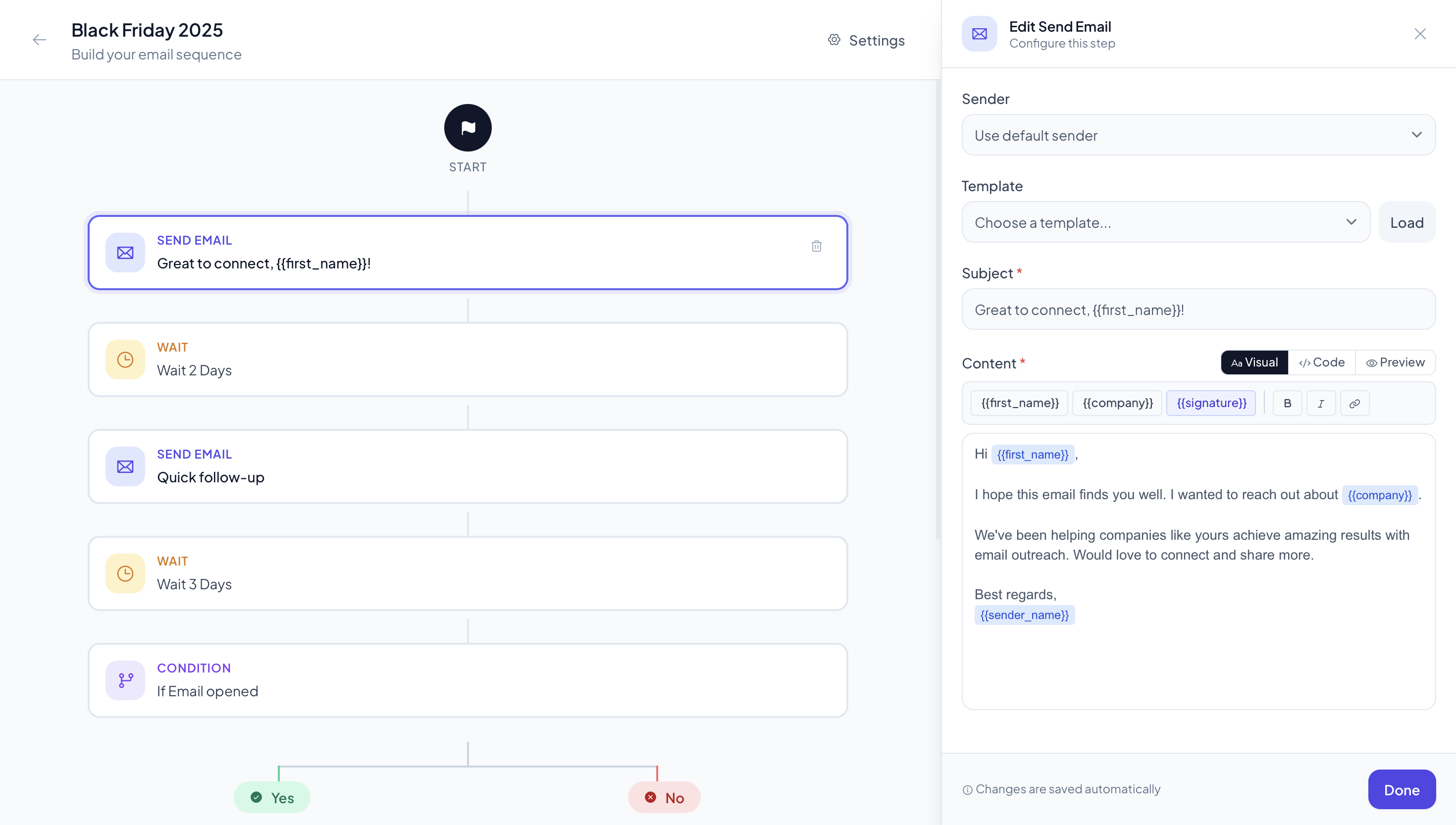Insert the {{signature}} variable token
This screenshot has width=1456, height=825.
(x=1212, y=403)
